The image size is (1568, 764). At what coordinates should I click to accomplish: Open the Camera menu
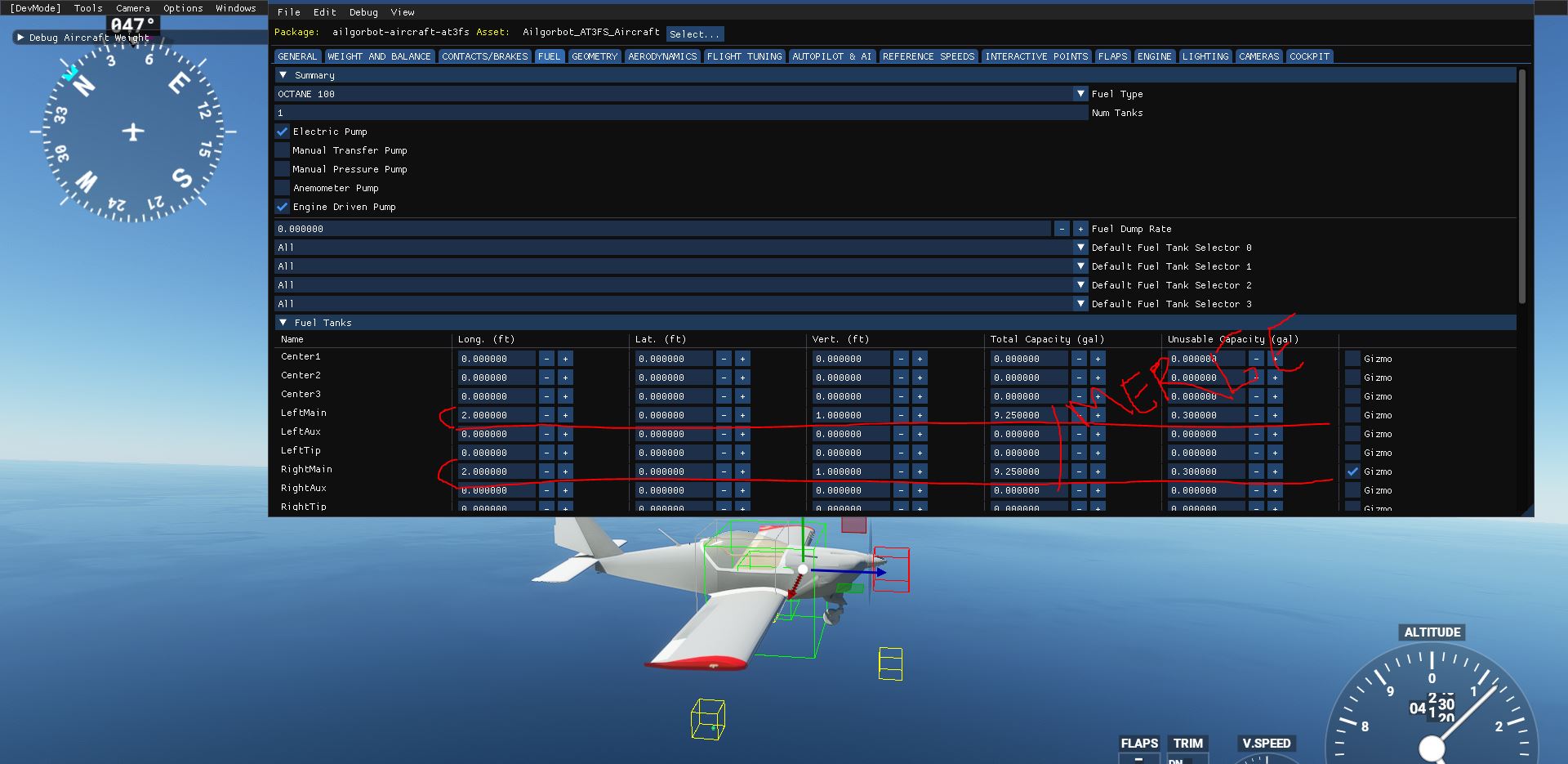tap(133, 8)
